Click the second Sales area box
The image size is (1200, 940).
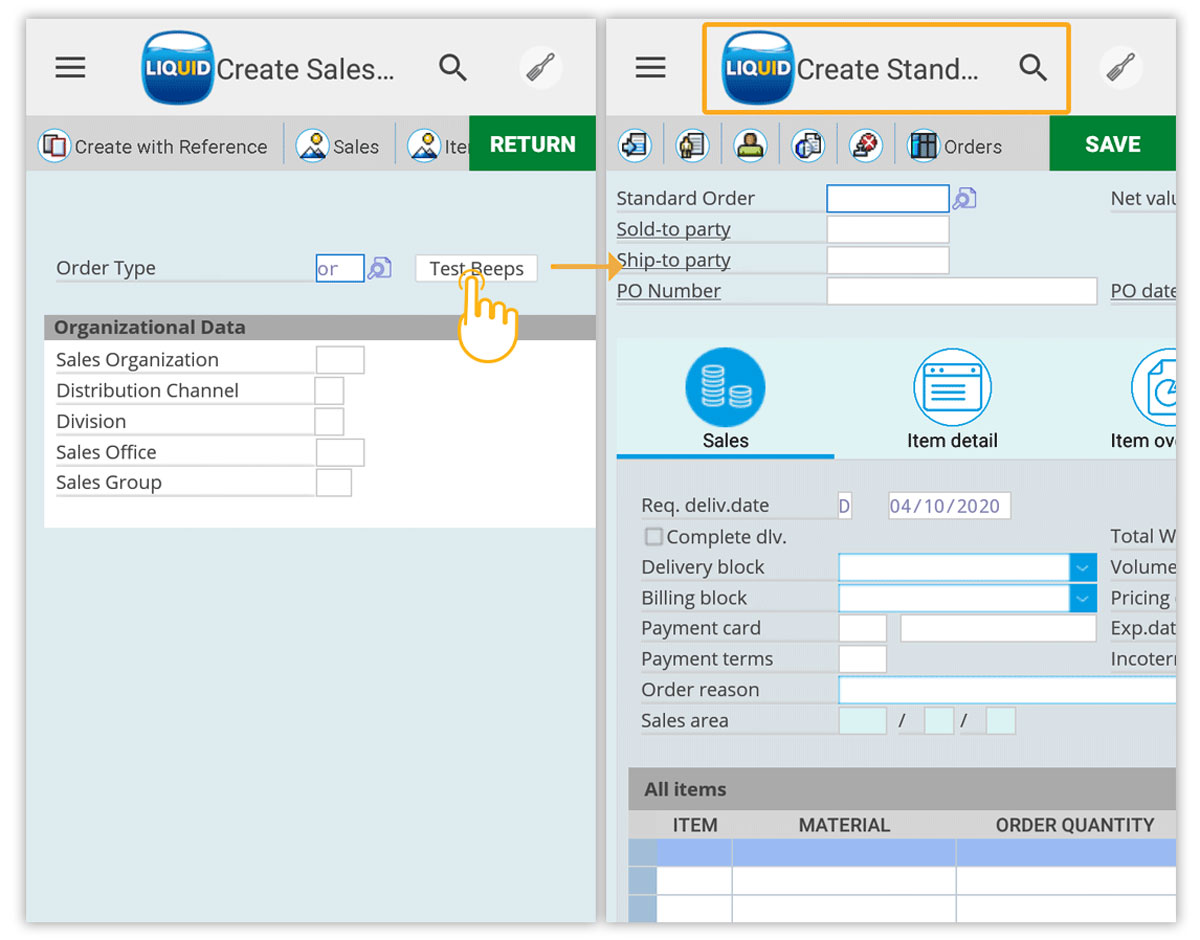[939, 721]
